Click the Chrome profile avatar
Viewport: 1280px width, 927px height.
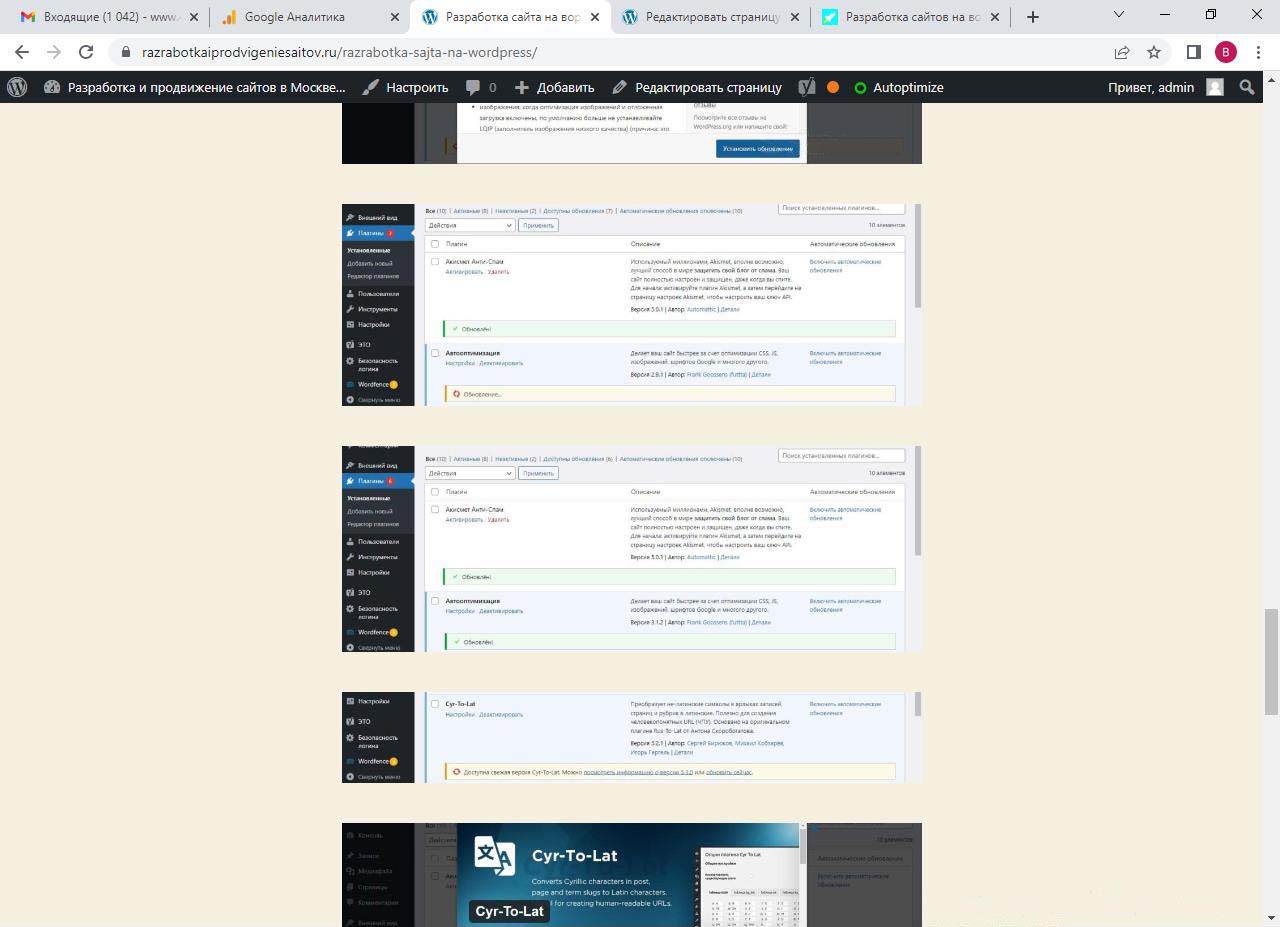click(x=1225, y=52)
